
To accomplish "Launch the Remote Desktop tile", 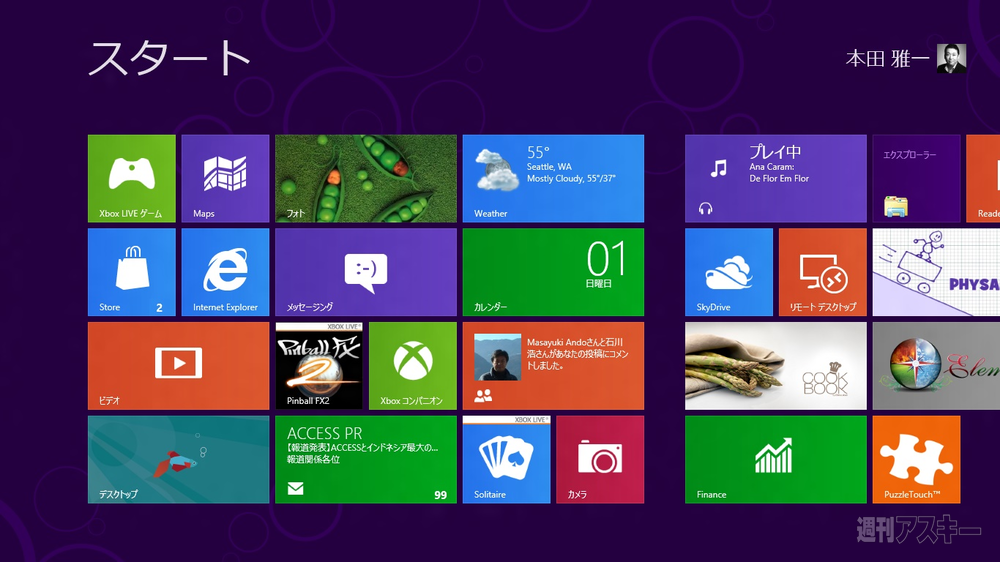I will (x=823, y=272).
